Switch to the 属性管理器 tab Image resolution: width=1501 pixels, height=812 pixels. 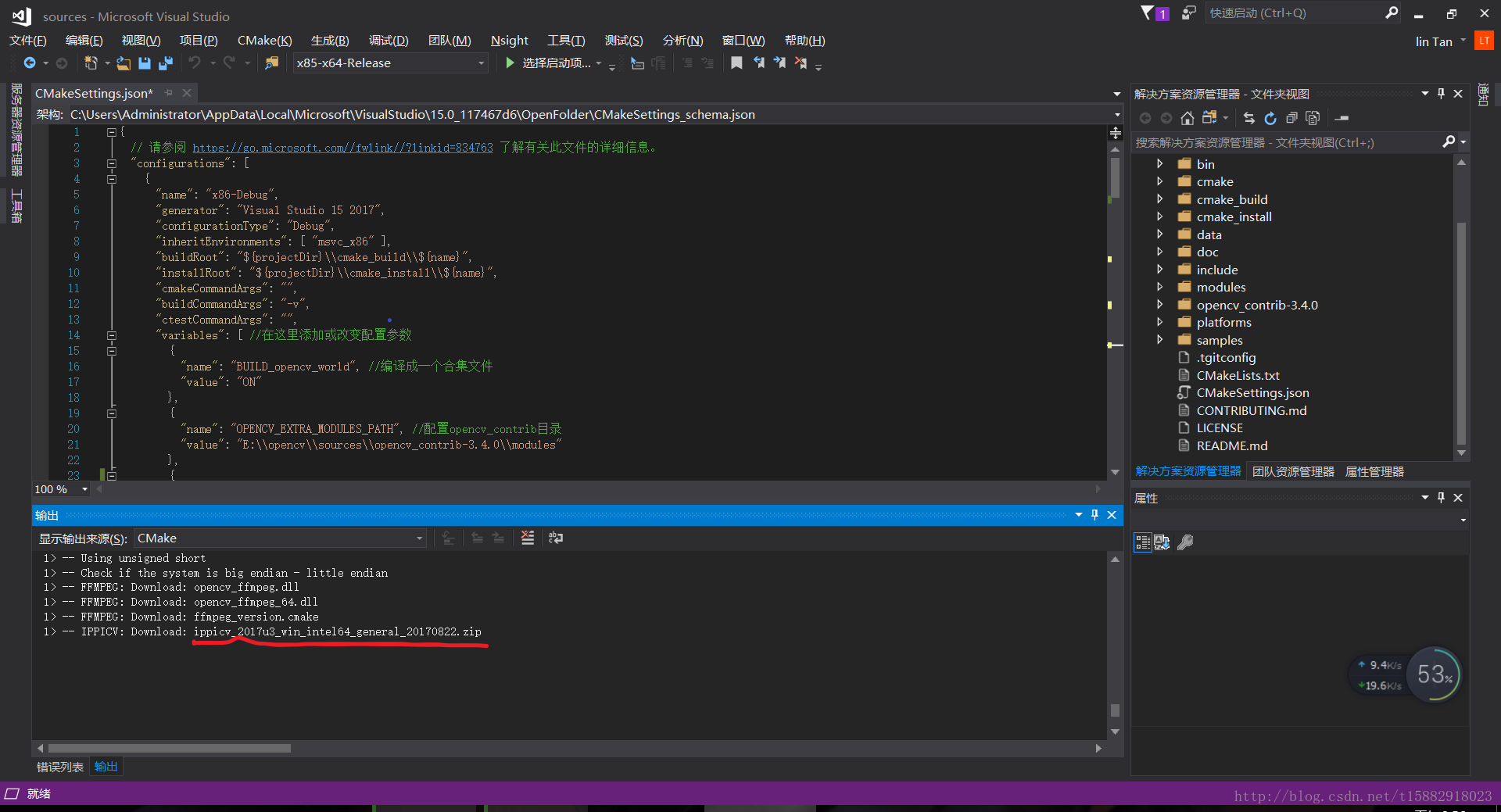(1374, 472)
